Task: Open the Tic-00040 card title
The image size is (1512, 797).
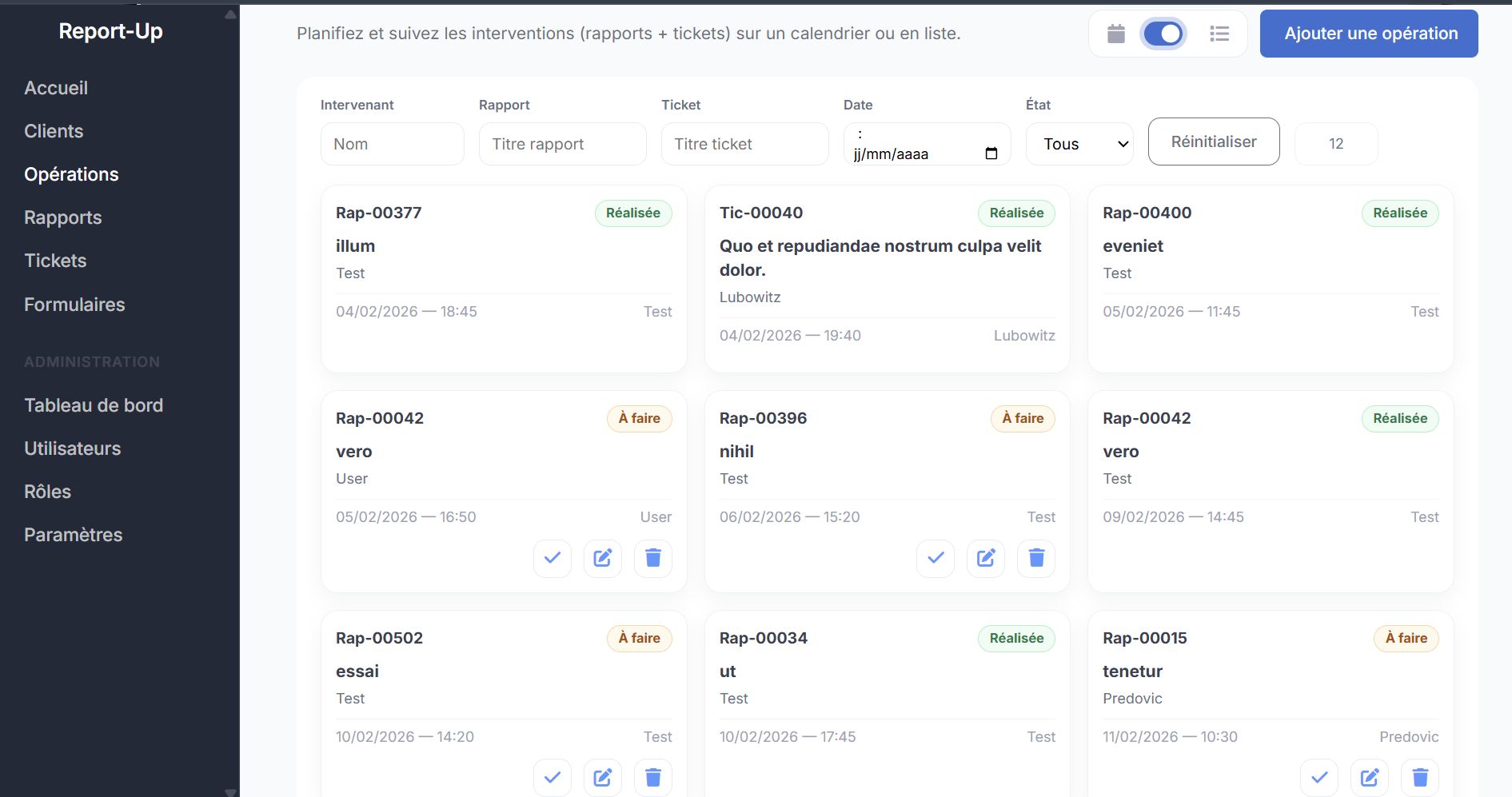Action: (x=761, y=213)
